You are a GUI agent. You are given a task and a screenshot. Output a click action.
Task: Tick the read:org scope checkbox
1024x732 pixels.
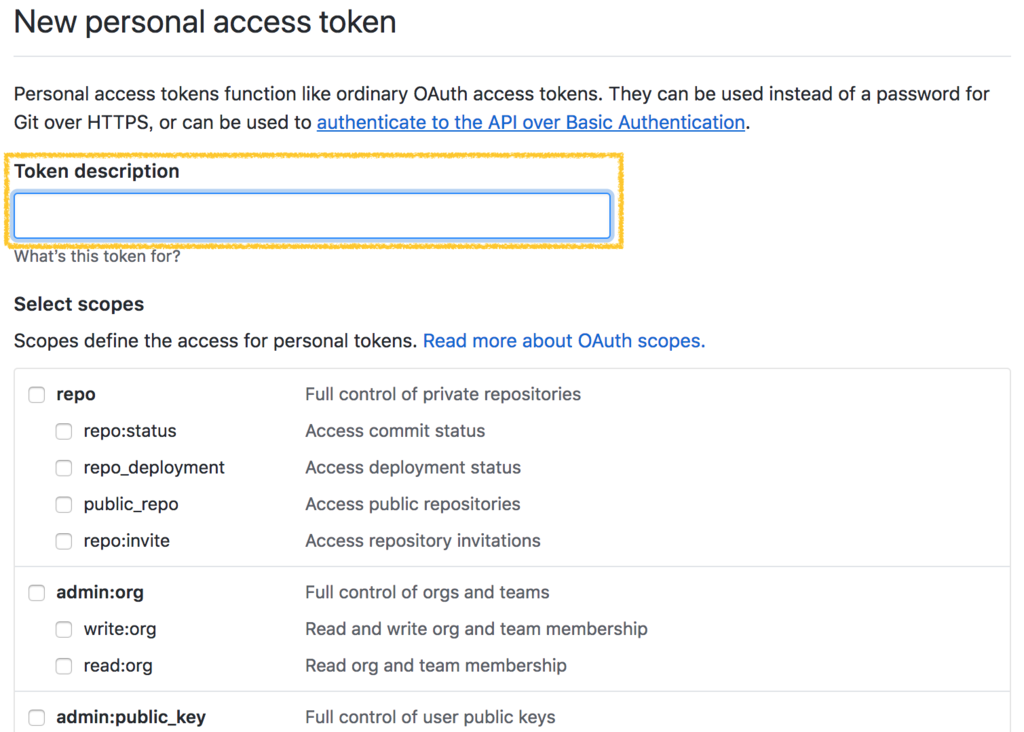point(64,666)
